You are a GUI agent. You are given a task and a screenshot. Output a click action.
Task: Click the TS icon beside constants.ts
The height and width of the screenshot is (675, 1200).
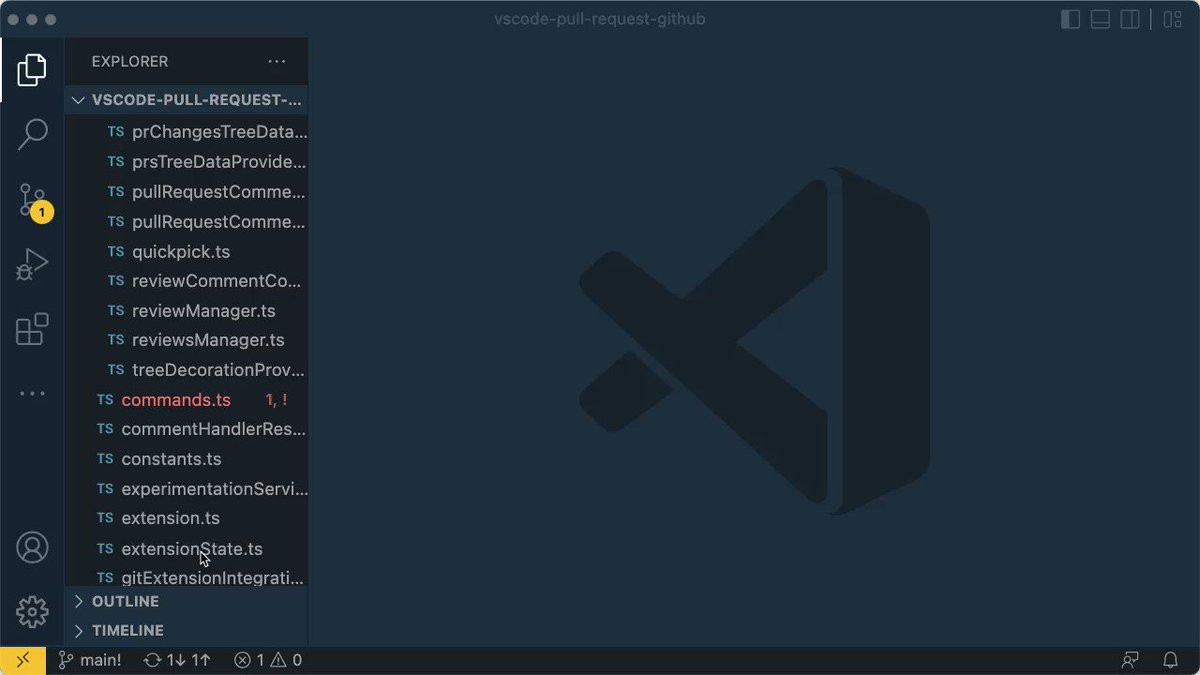click(x=105, y=459)
